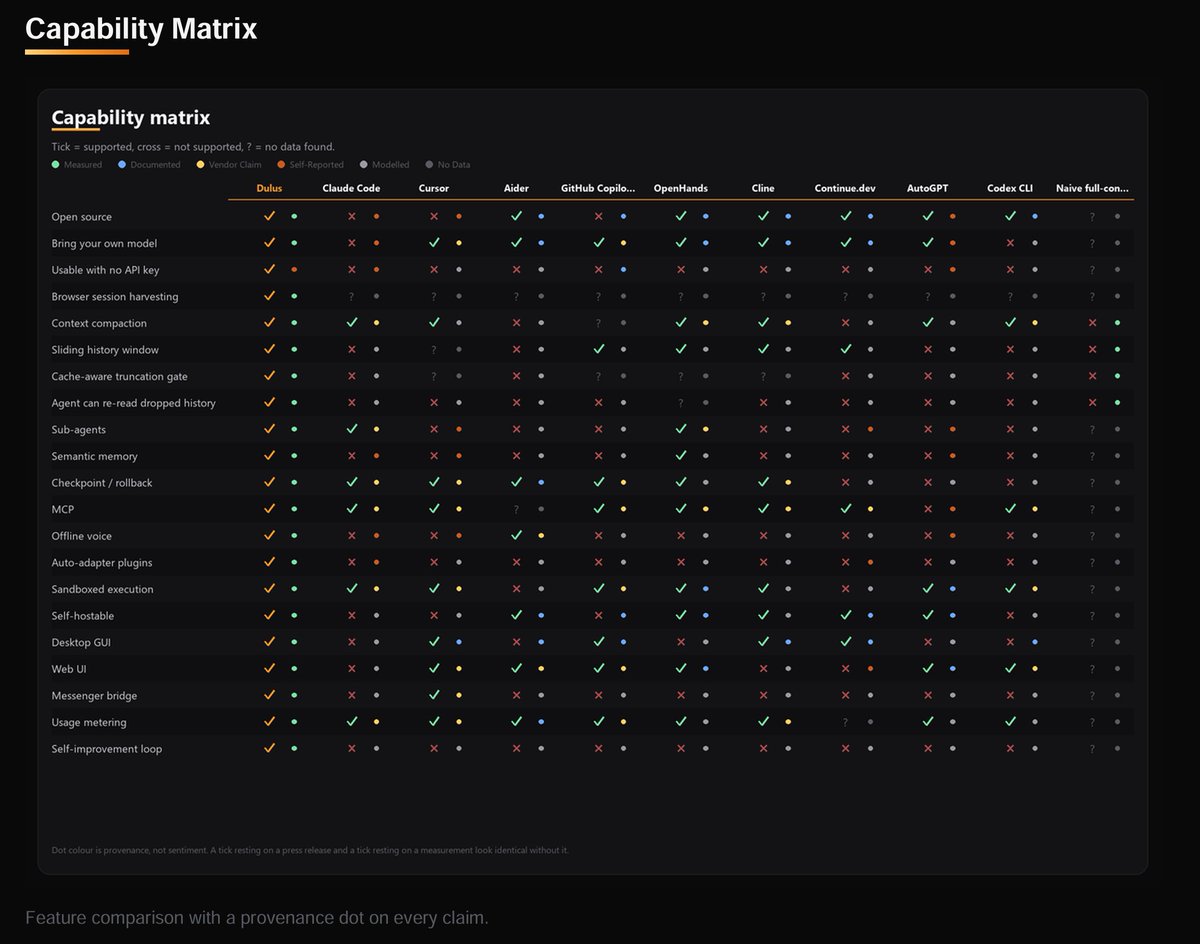Click the Continue.dev column header
Screen dimensions: 1200x944
(x=845, y=188)
